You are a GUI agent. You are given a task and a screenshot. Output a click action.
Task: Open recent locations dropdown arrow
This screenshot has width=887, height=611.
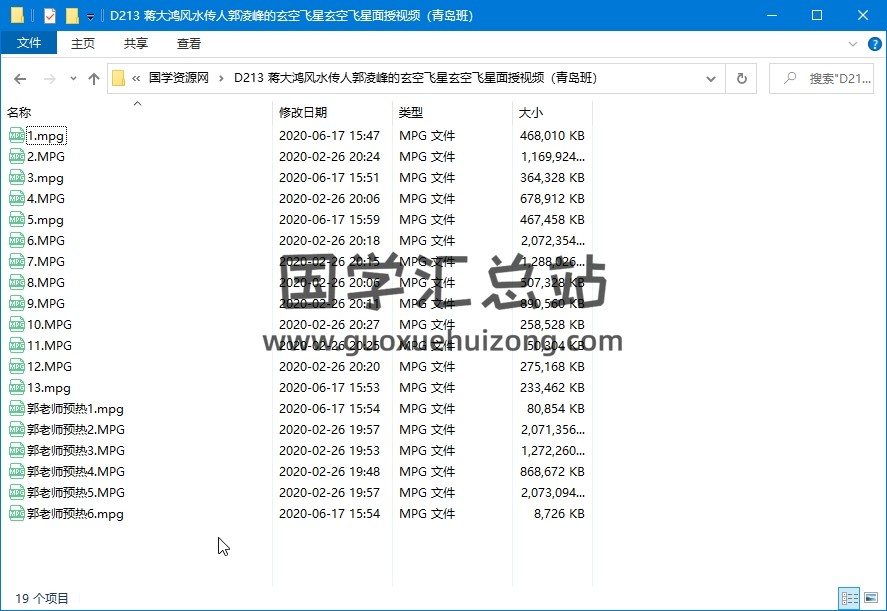pyautogui.click(x=73, y=79)
